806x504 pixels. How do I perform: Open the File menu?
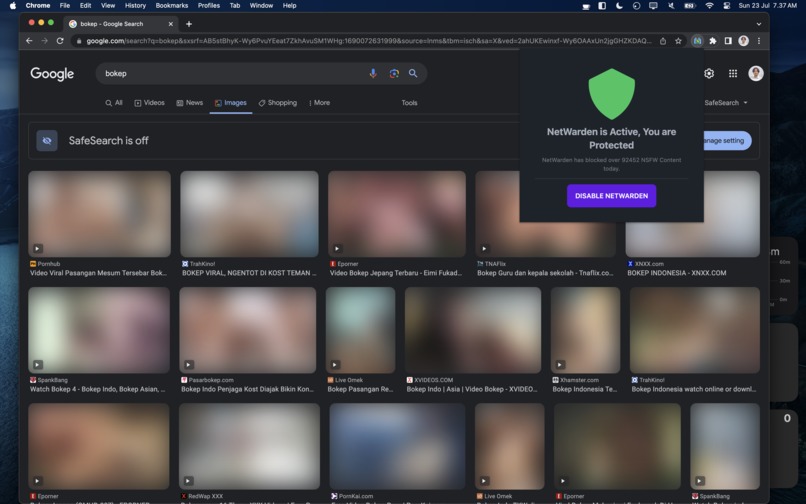65,6
